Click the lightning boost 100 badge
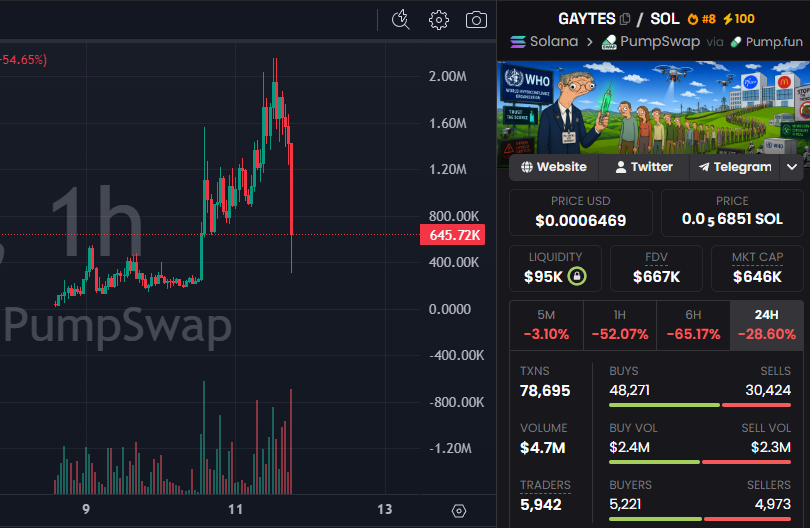 [x=739, y=19]
